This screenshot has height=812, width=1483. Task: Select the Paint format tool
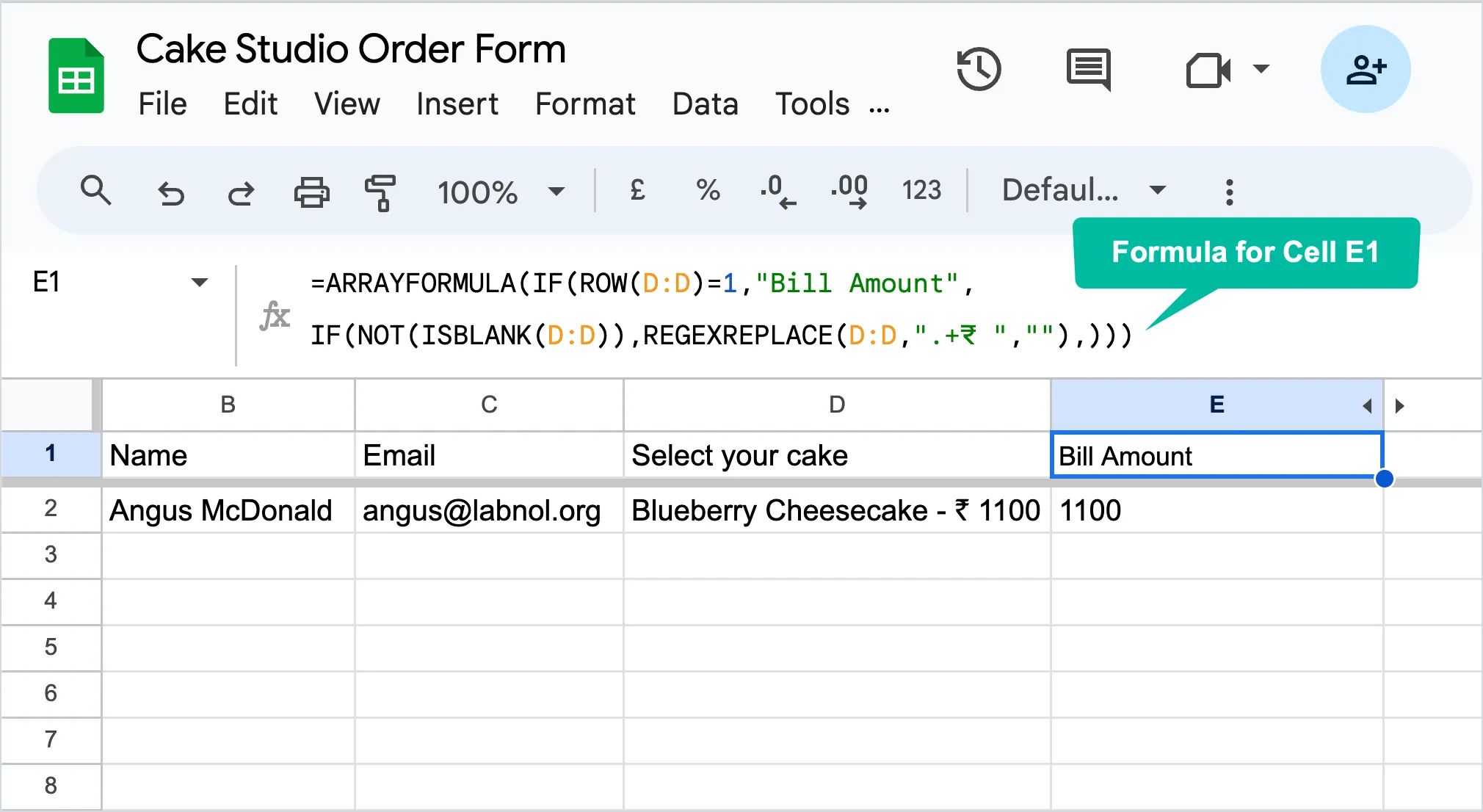coord(382,192)
